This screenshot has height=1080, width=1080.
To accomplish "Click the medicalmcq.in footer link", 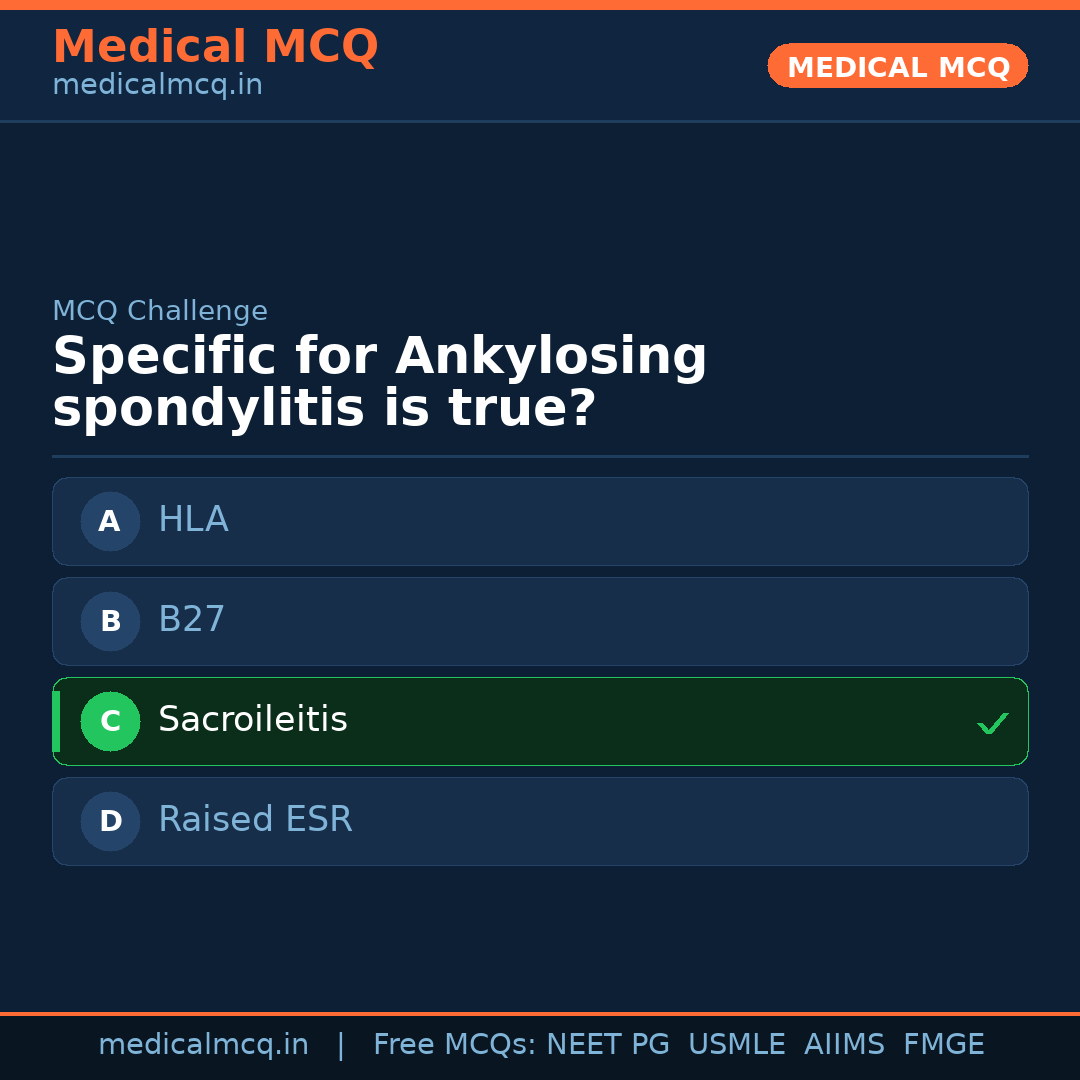I will click(203, 1043).
